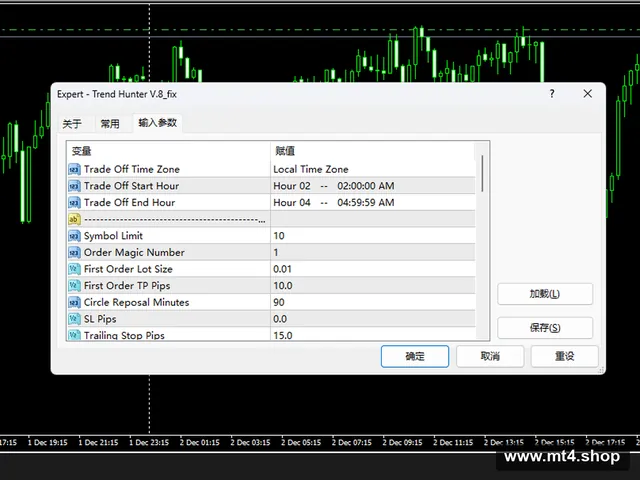Image resolution: width=640 pixels, height=480 pixels.
Task: Click the Trade Off End Hour row icon
Action: click(x=74, y=202)
